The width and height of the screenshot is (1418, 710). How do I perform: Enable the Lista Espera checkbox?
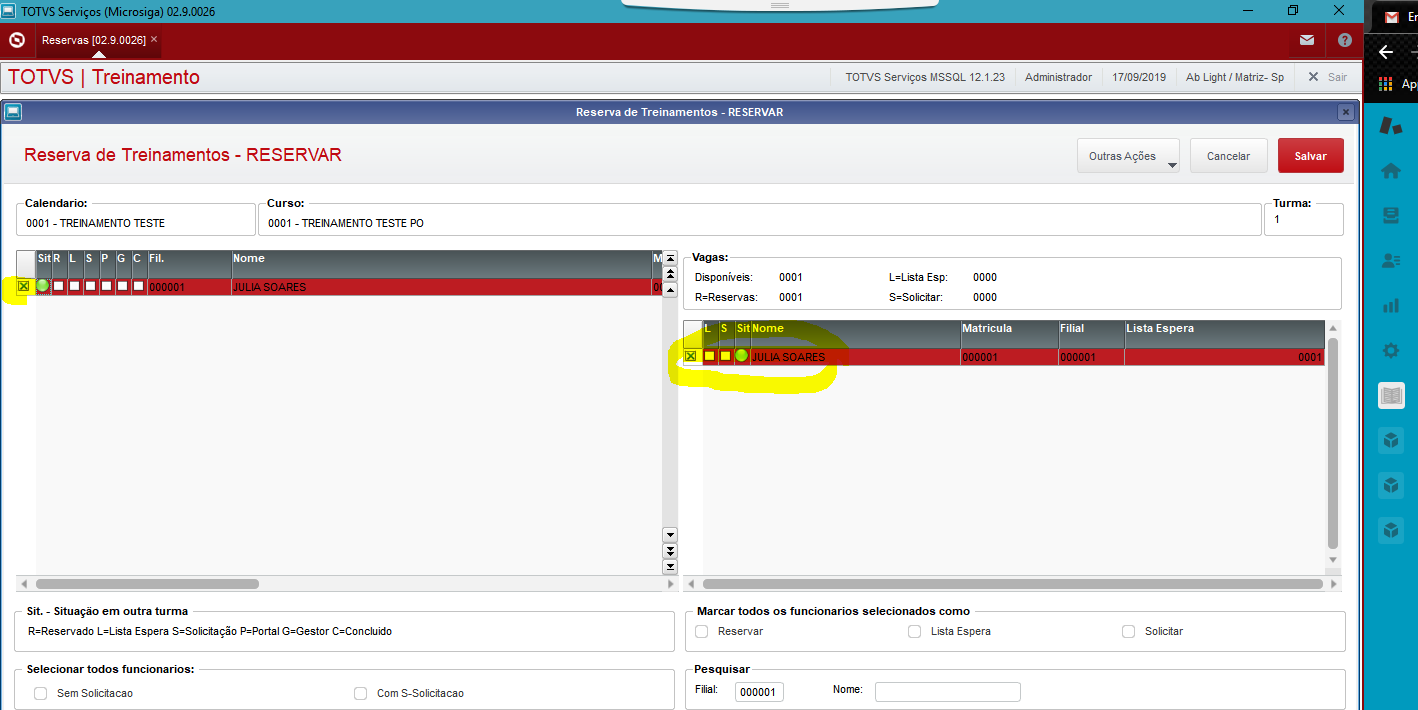914,631
